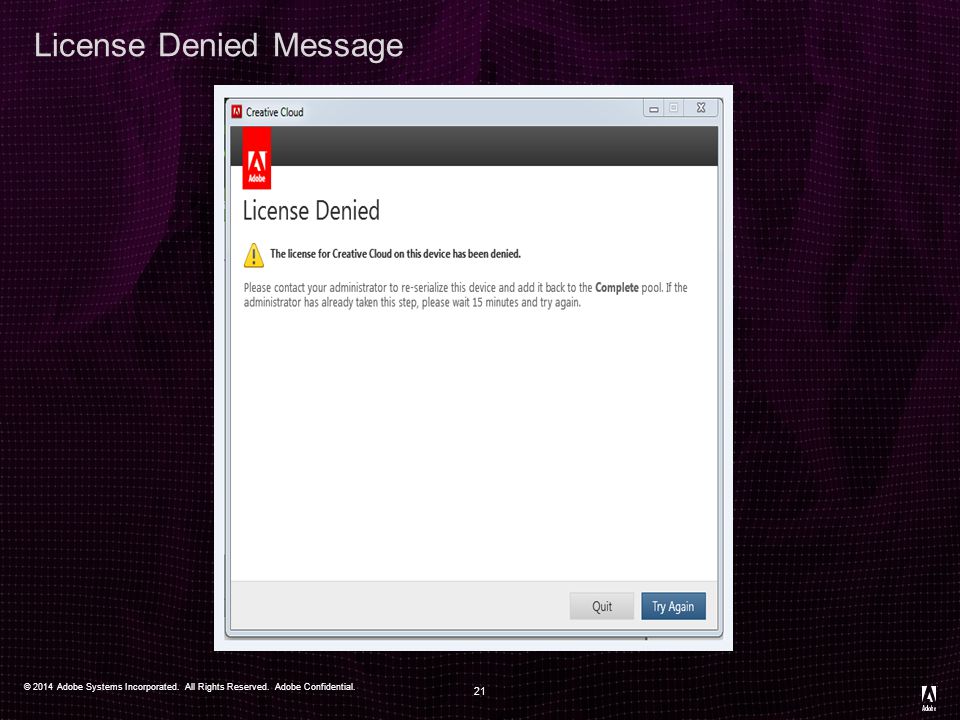Click the slide number 21
960x720 pixels.
pyautogui.click(x=479, y=691)
